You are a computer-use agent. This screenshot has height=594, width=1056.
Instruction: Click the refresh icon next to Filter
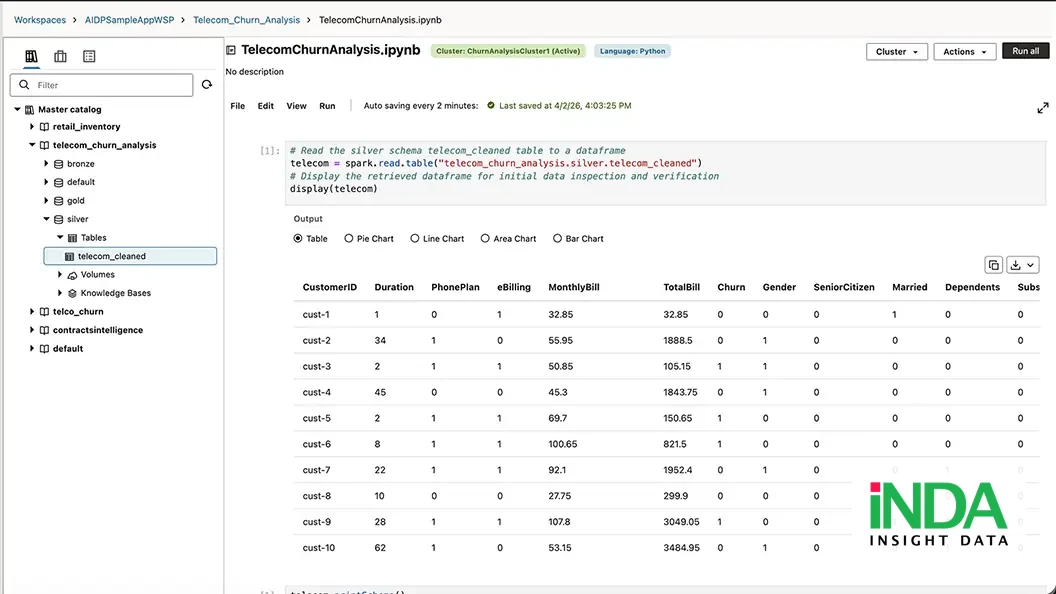point(207,85)
